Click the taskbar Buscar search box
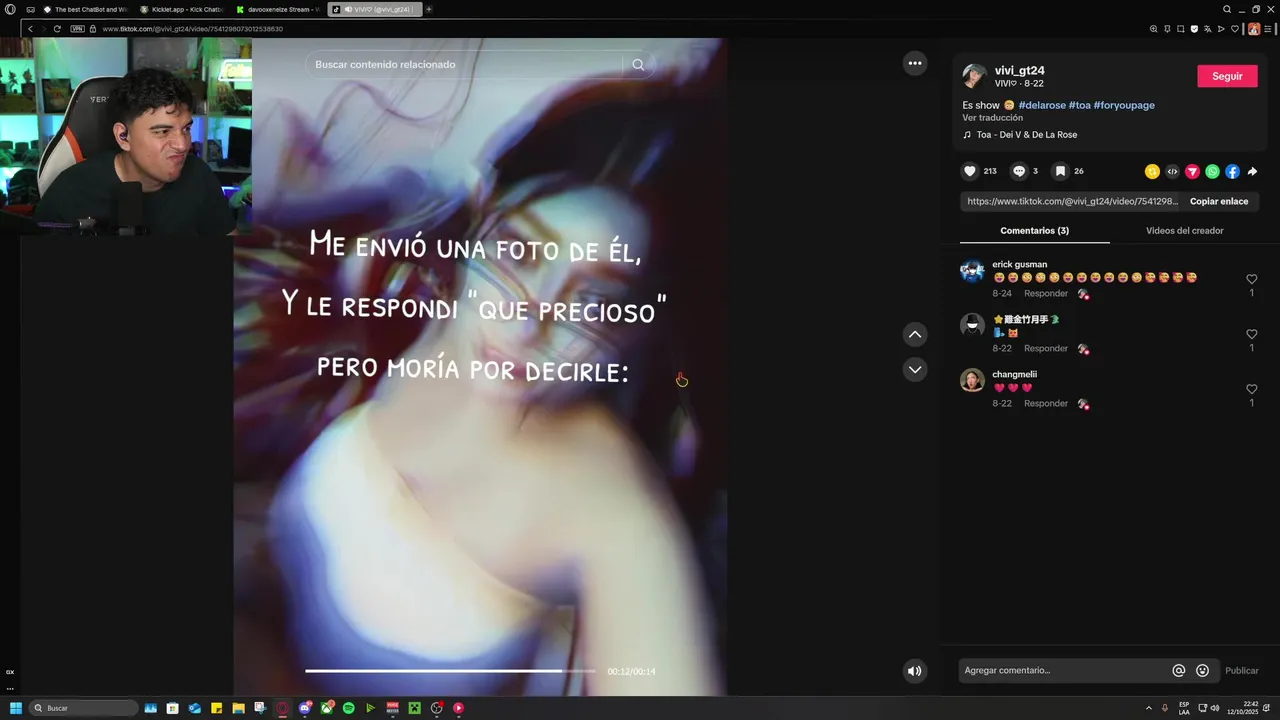The height and width of the screenshot is (720, 1280). pos(83,708)
